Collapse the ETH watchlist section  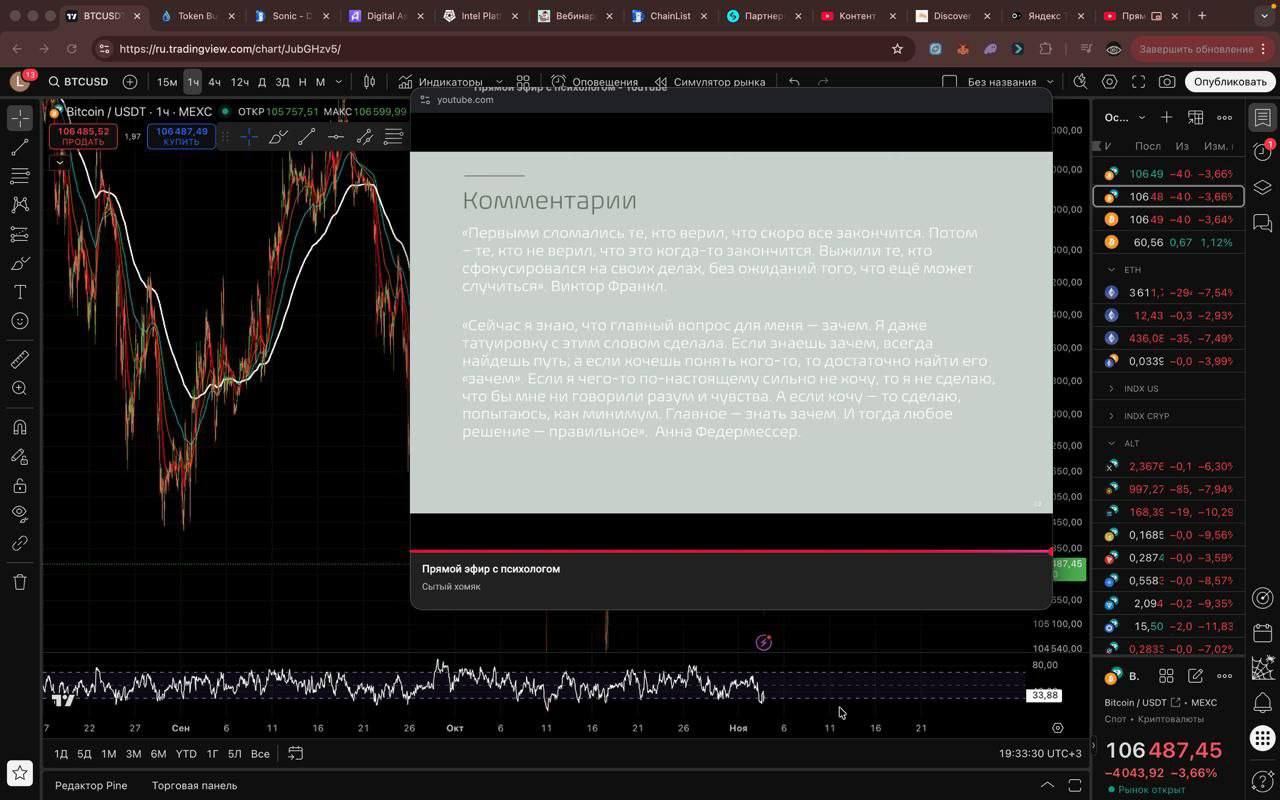[x=1111, y=270]
